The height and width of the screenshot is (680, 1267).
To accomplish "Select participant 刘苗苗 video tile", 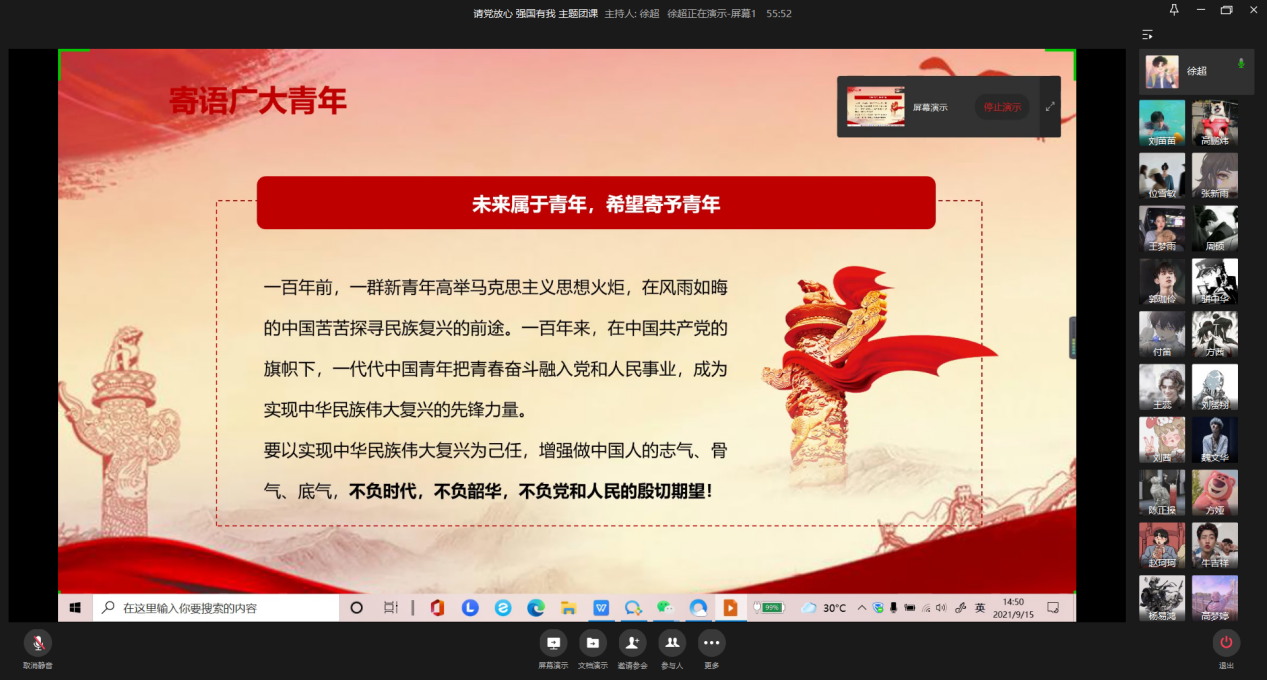I will click(1162, 123).
